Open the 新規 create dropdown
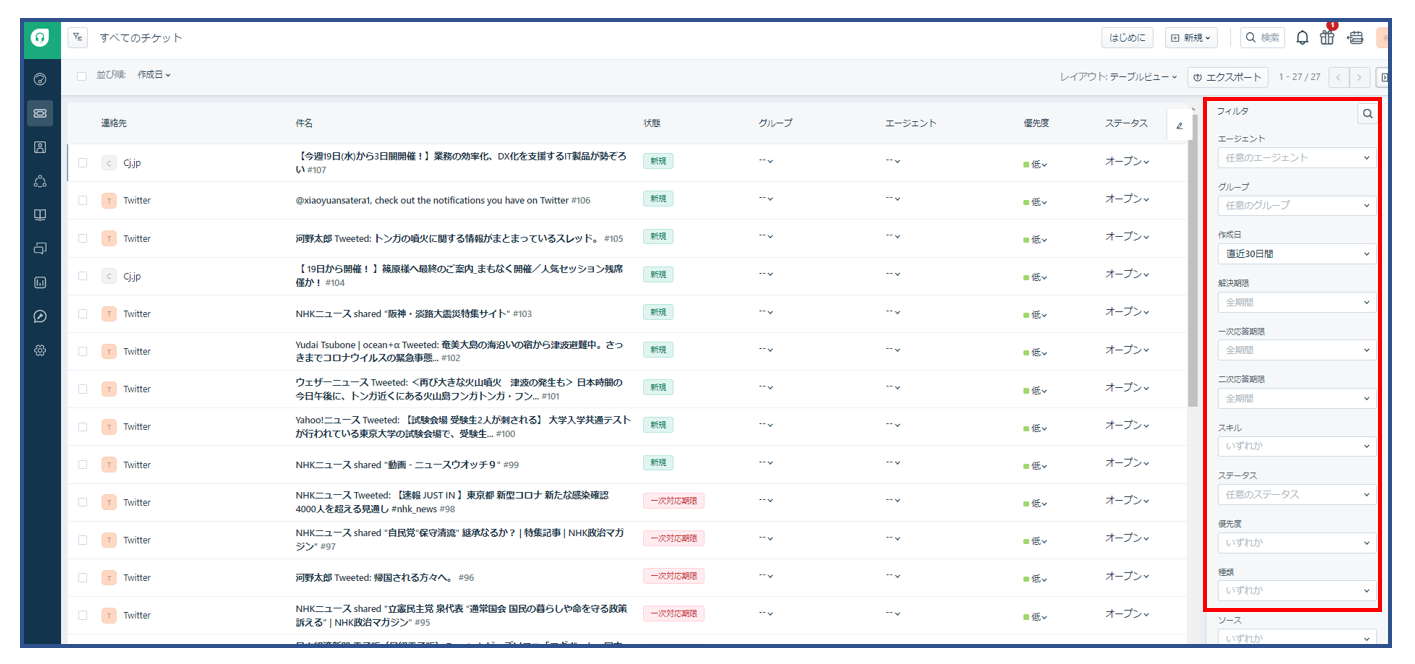1415x664 pixels. pos(1192,37)
